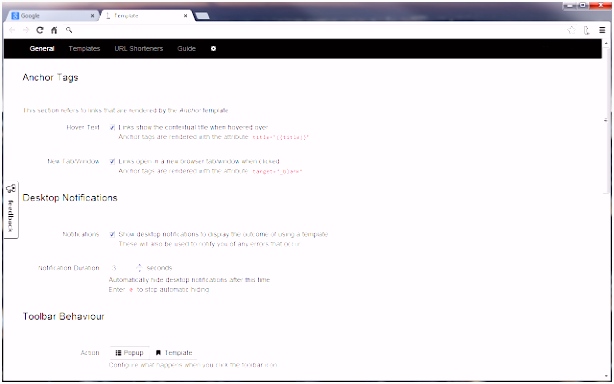Screen dimensions: 614x384
Task: Select the Template toolbar action button
Action: (174, 353)
